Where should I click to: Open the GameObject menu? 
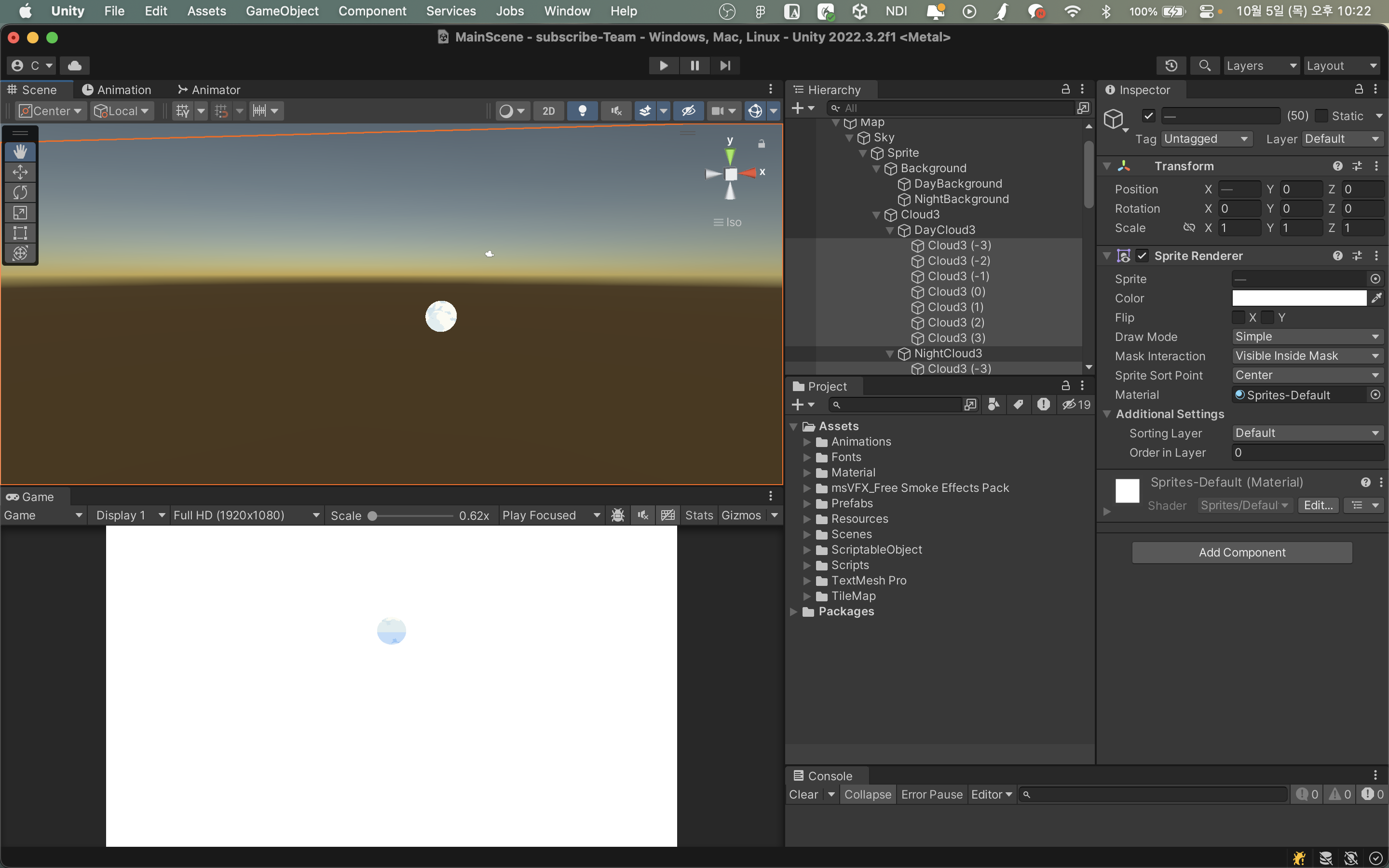pos(282,11)
